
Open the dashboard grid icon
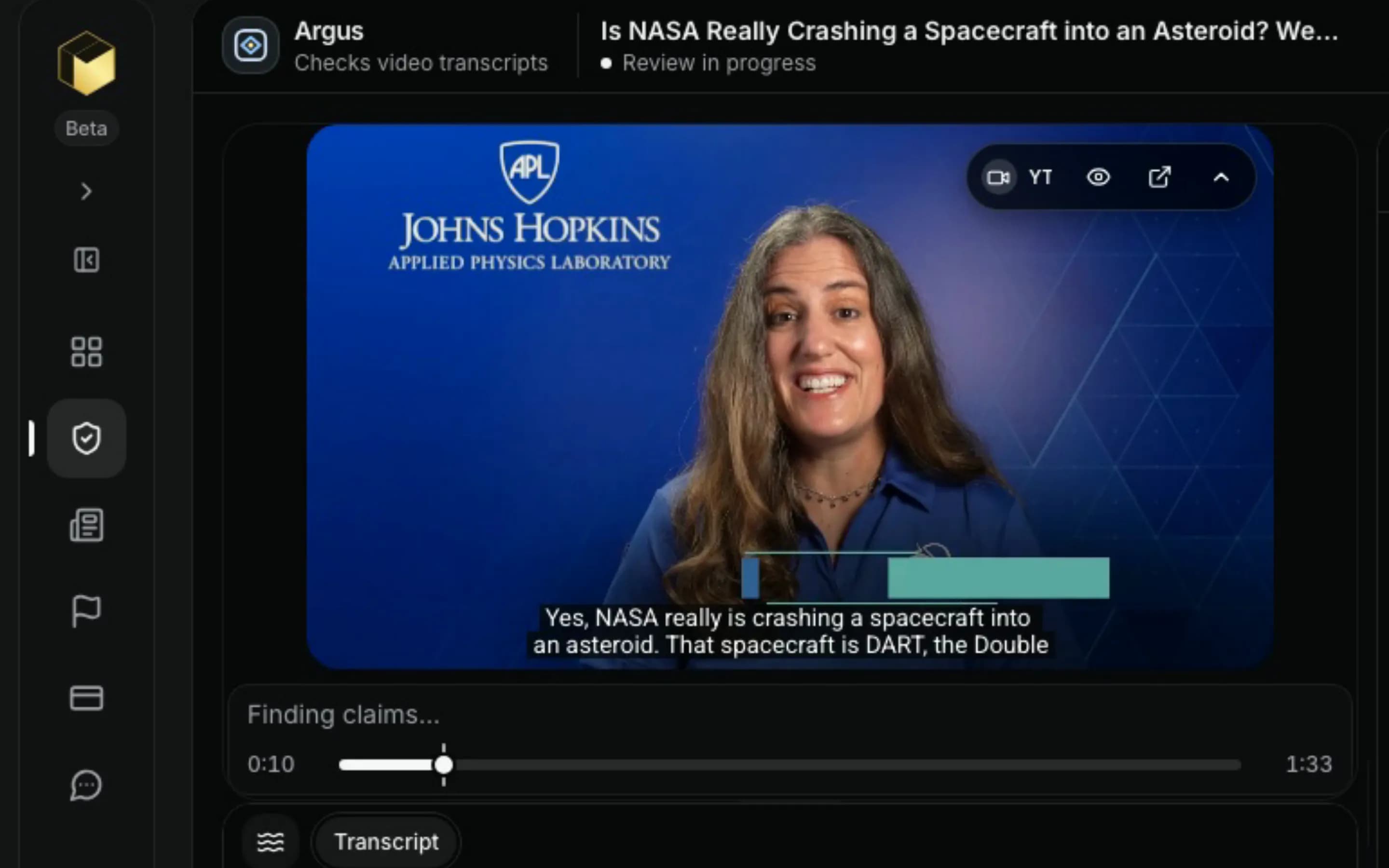[x=86, y=352]
